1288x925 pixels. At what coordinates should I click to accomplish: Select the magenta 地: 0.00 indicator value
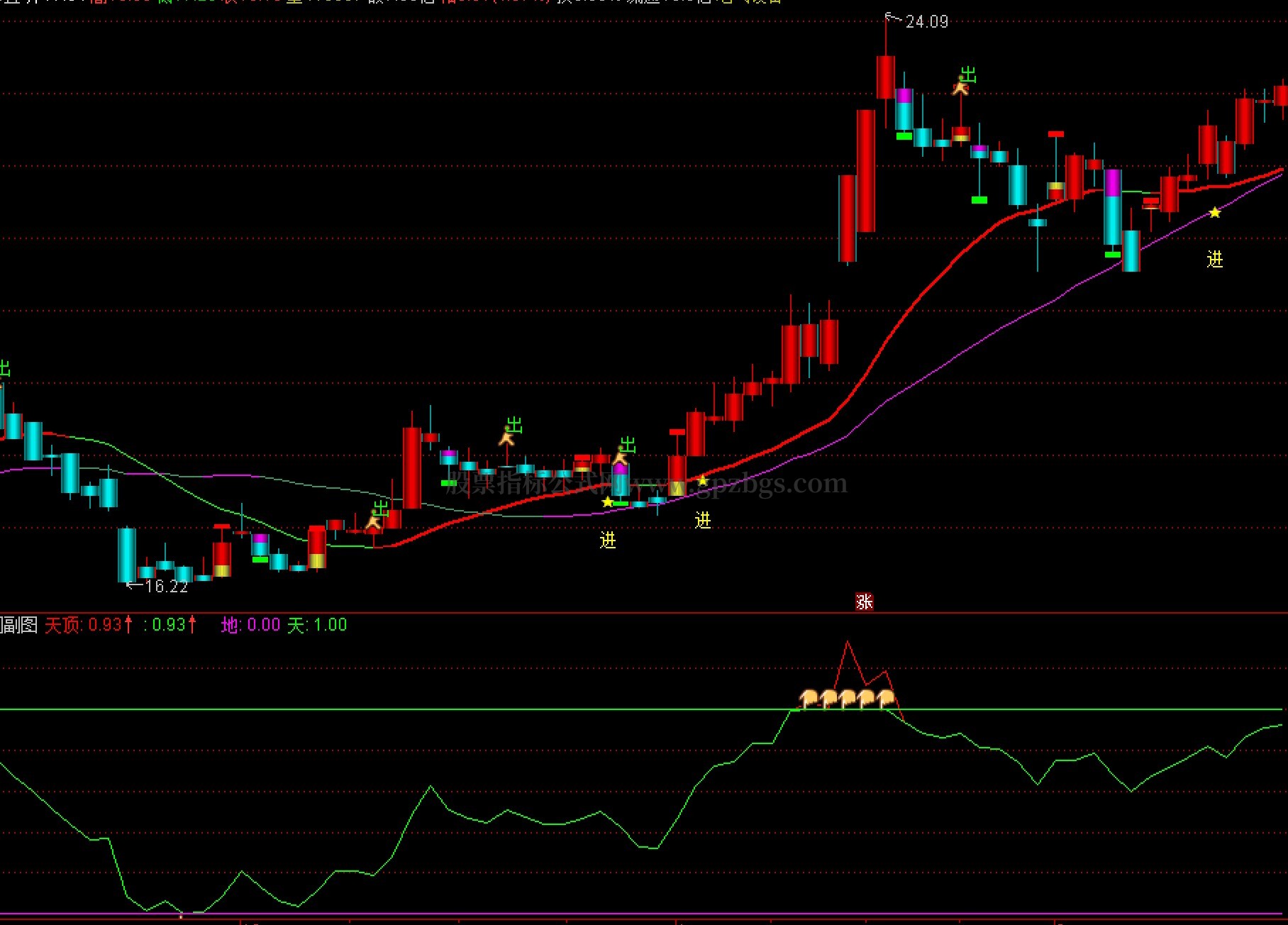(251, 624)
